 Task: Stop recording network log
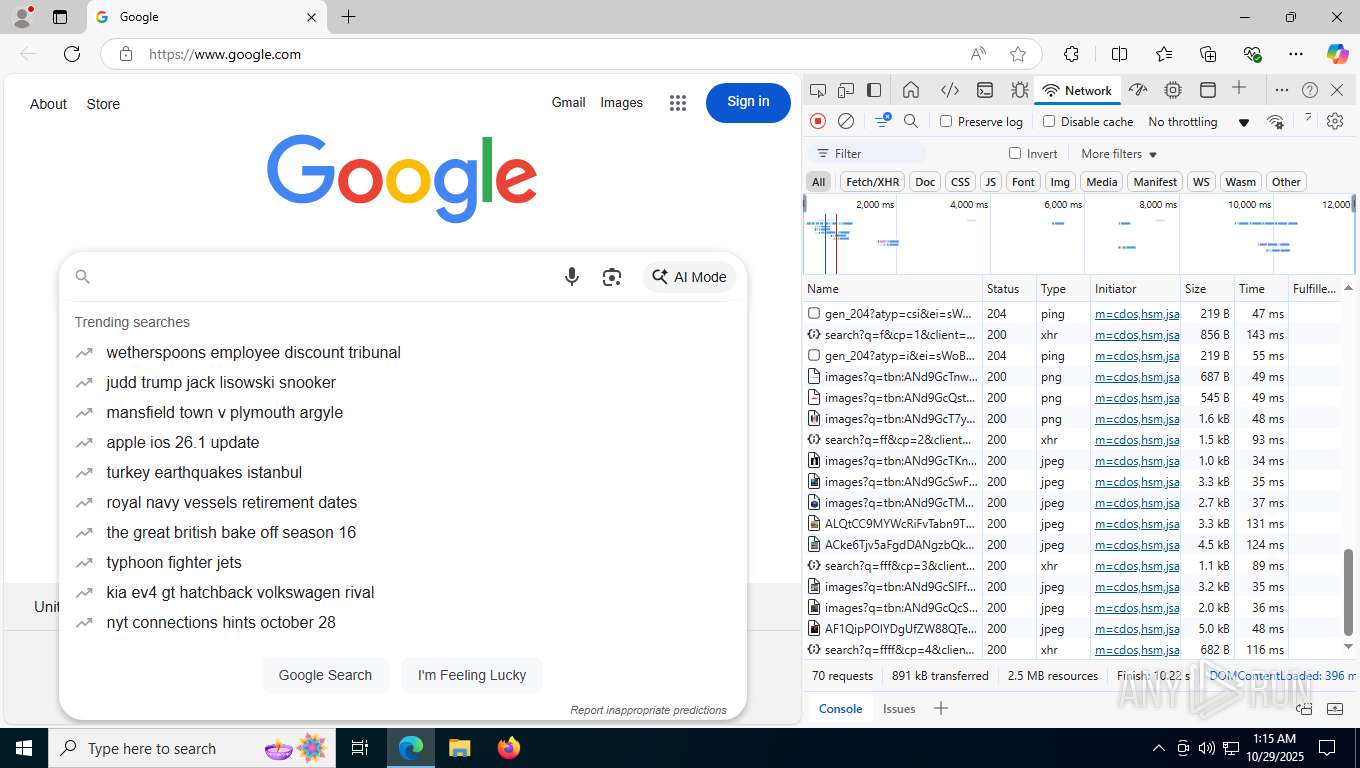click(818, 121)
